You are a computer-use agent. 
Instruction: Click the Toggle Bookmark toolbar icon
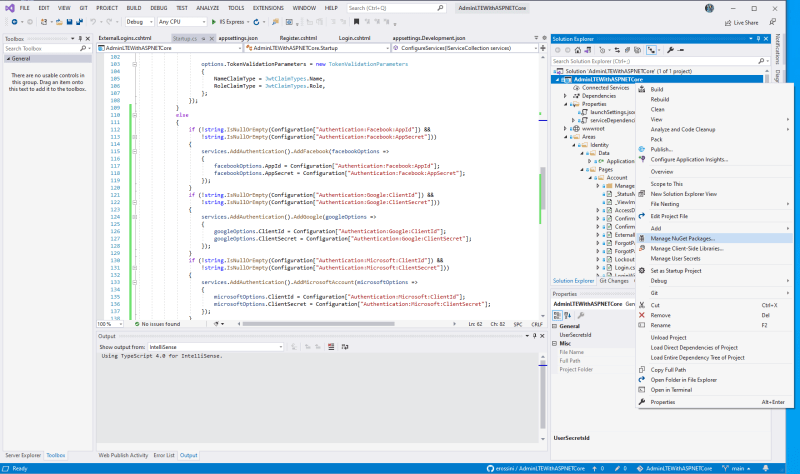[356, 22]
